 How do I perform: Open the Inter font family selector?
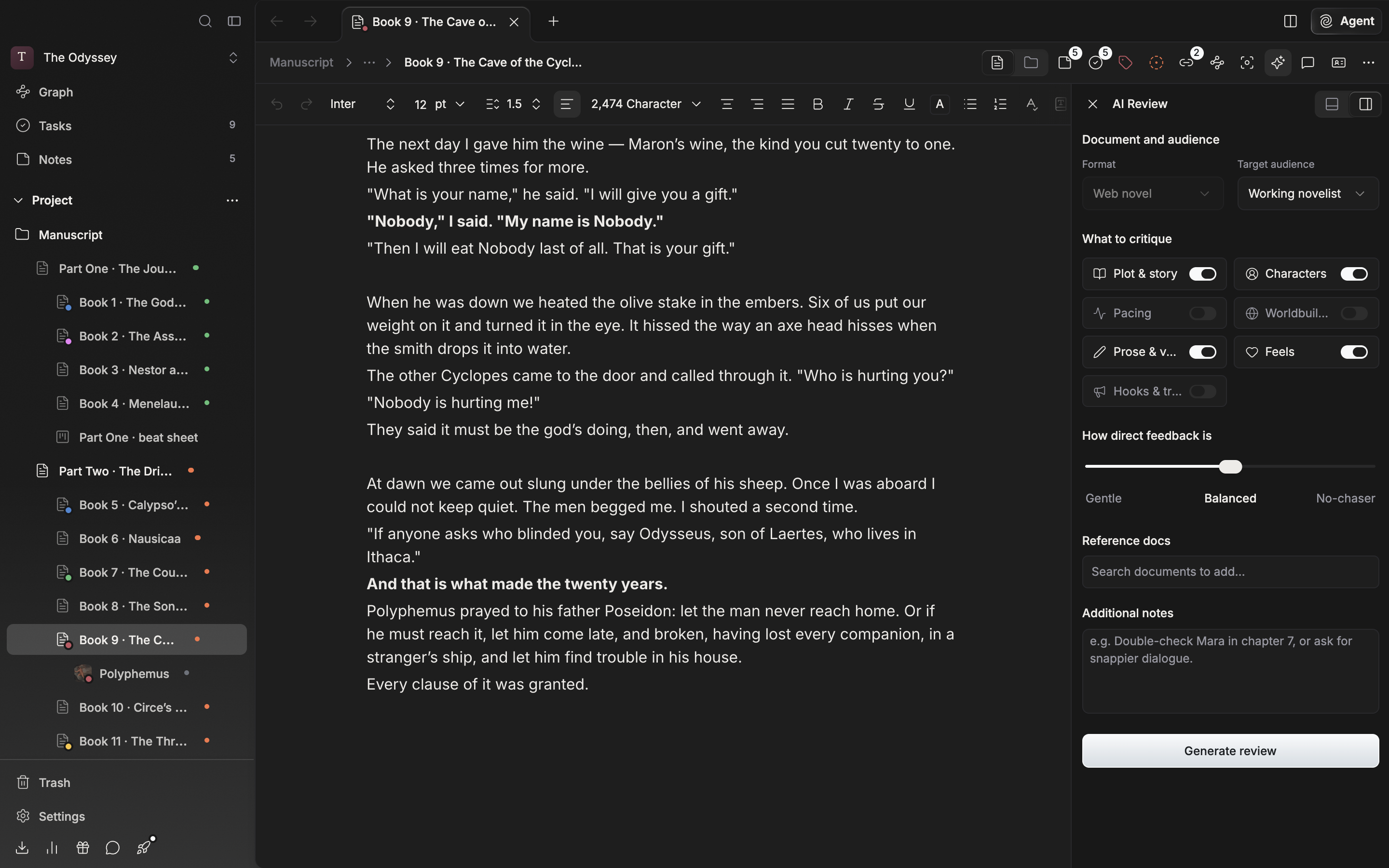[x=362, y=104]
